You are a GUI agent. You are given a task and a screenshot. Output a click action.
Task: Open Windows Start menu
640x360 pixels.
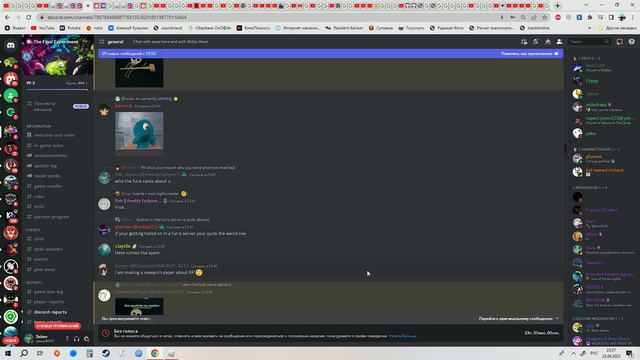pos(7,353)
